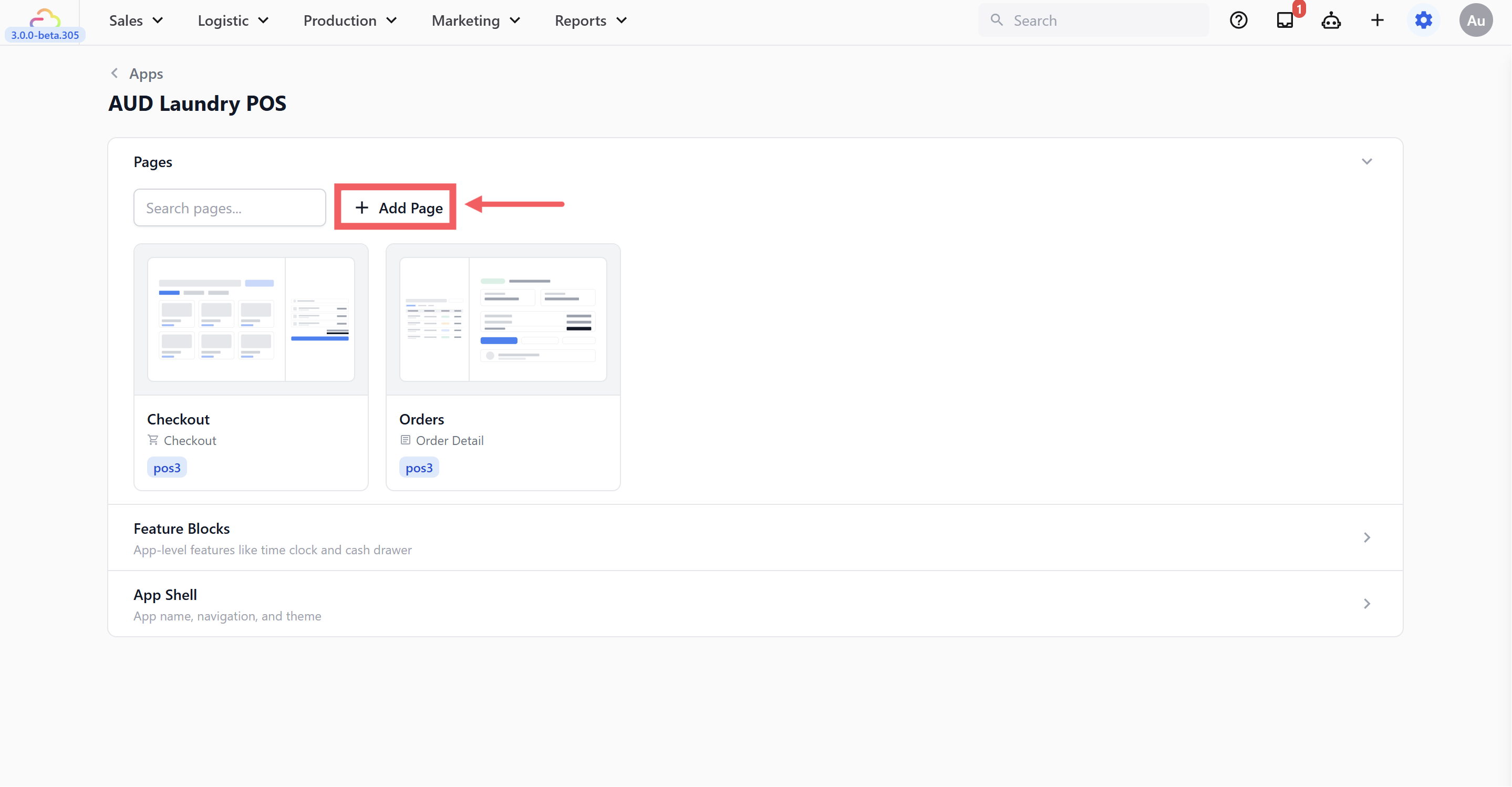The width and height of the screenshot is (1512, 787).
Task: Open the inbox notifications icon
Action: click(x=1285, y=20)
